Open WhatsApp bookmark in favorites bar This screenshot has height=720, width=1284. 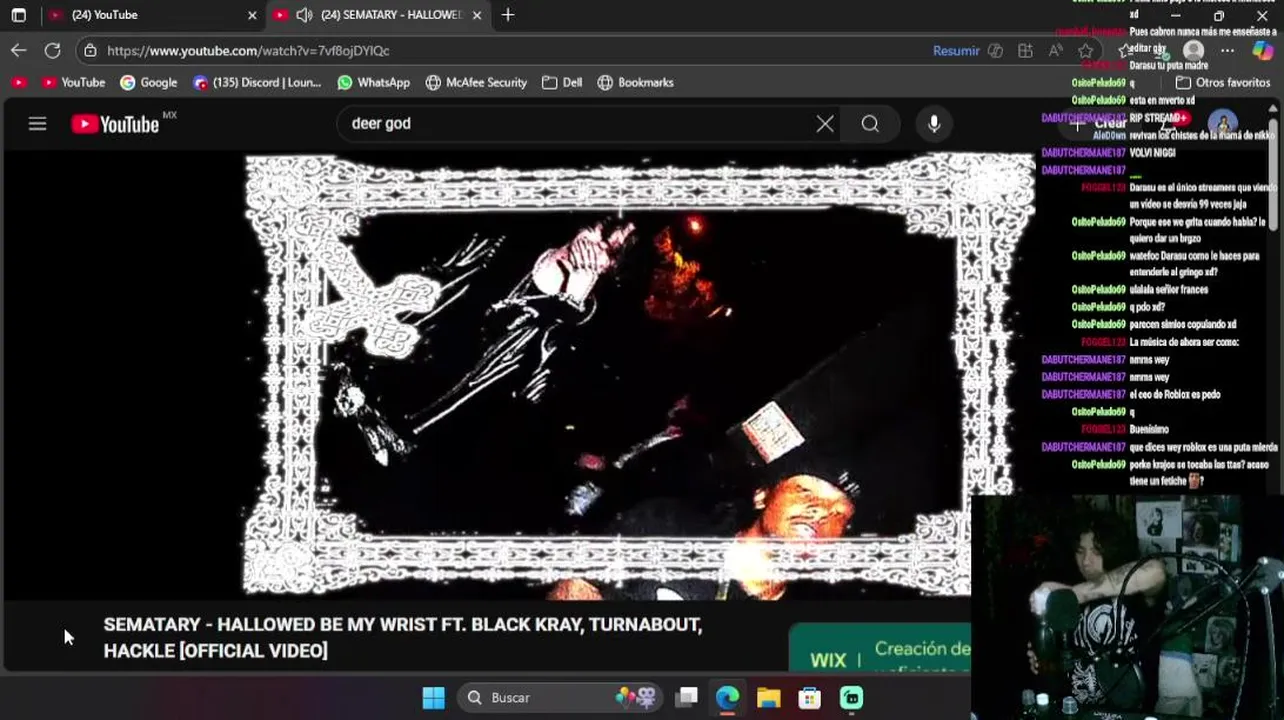pos(373,83)
